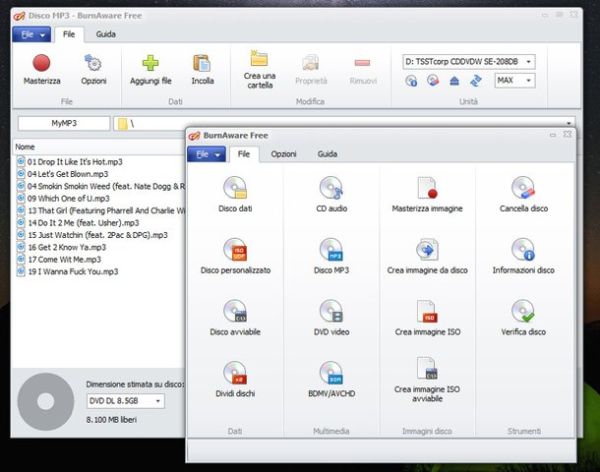600x472 pixels.
Task: Switch to Guida tab in launcher
Action: tap(327, 154)
